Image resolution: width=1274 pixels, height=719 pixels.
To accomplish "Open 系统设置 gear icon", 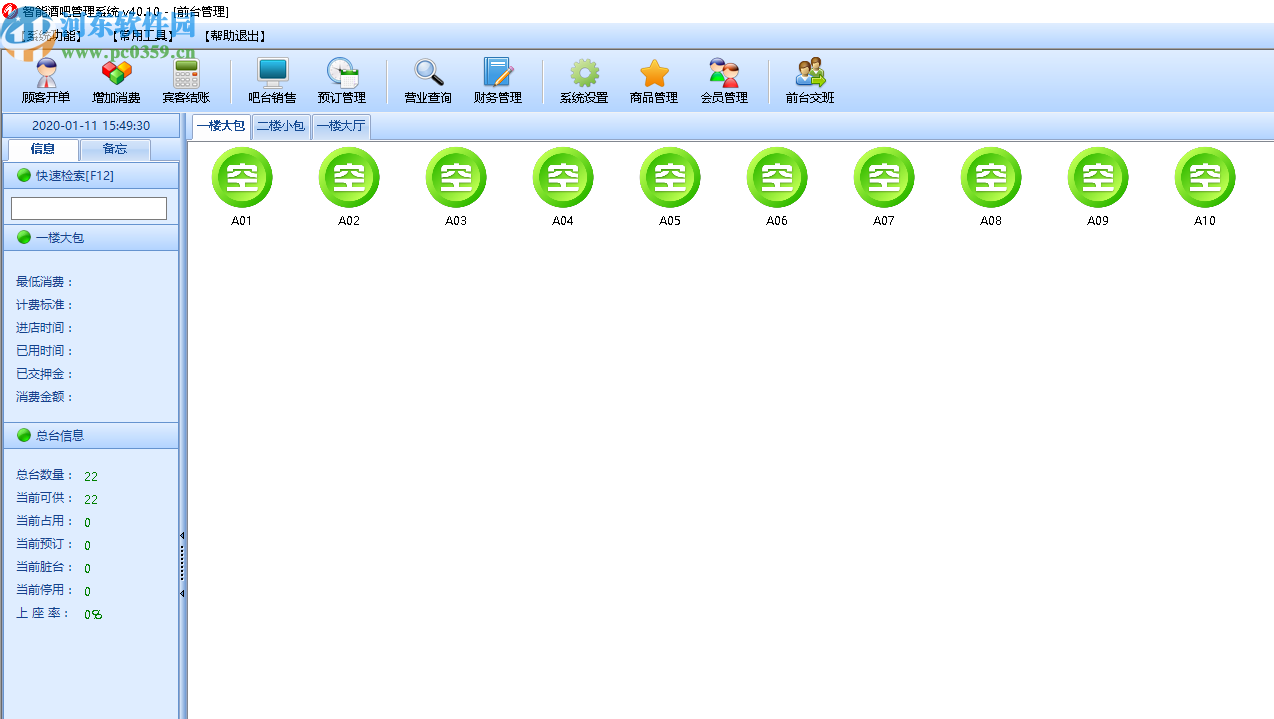I will pos(584,81).
